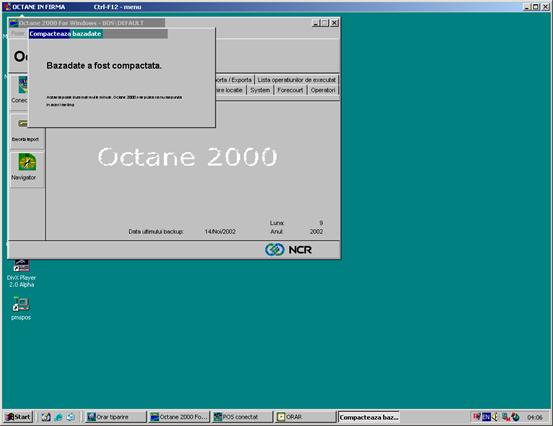
Task: Open the ORAR taskbar button
Action: [305, 417]
